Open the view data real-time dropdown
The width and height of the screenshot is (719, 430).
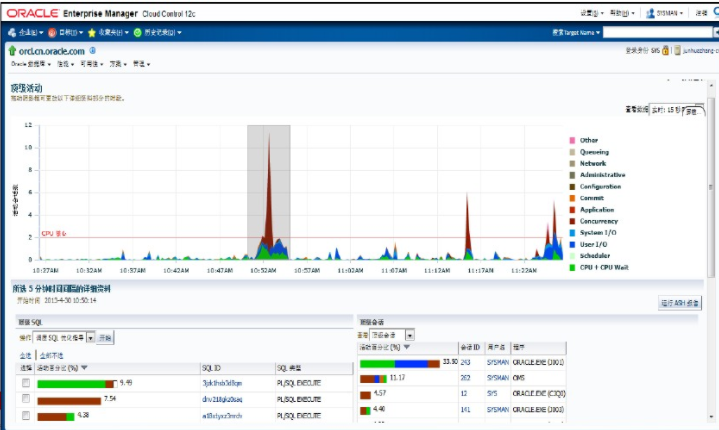[676, 110]
